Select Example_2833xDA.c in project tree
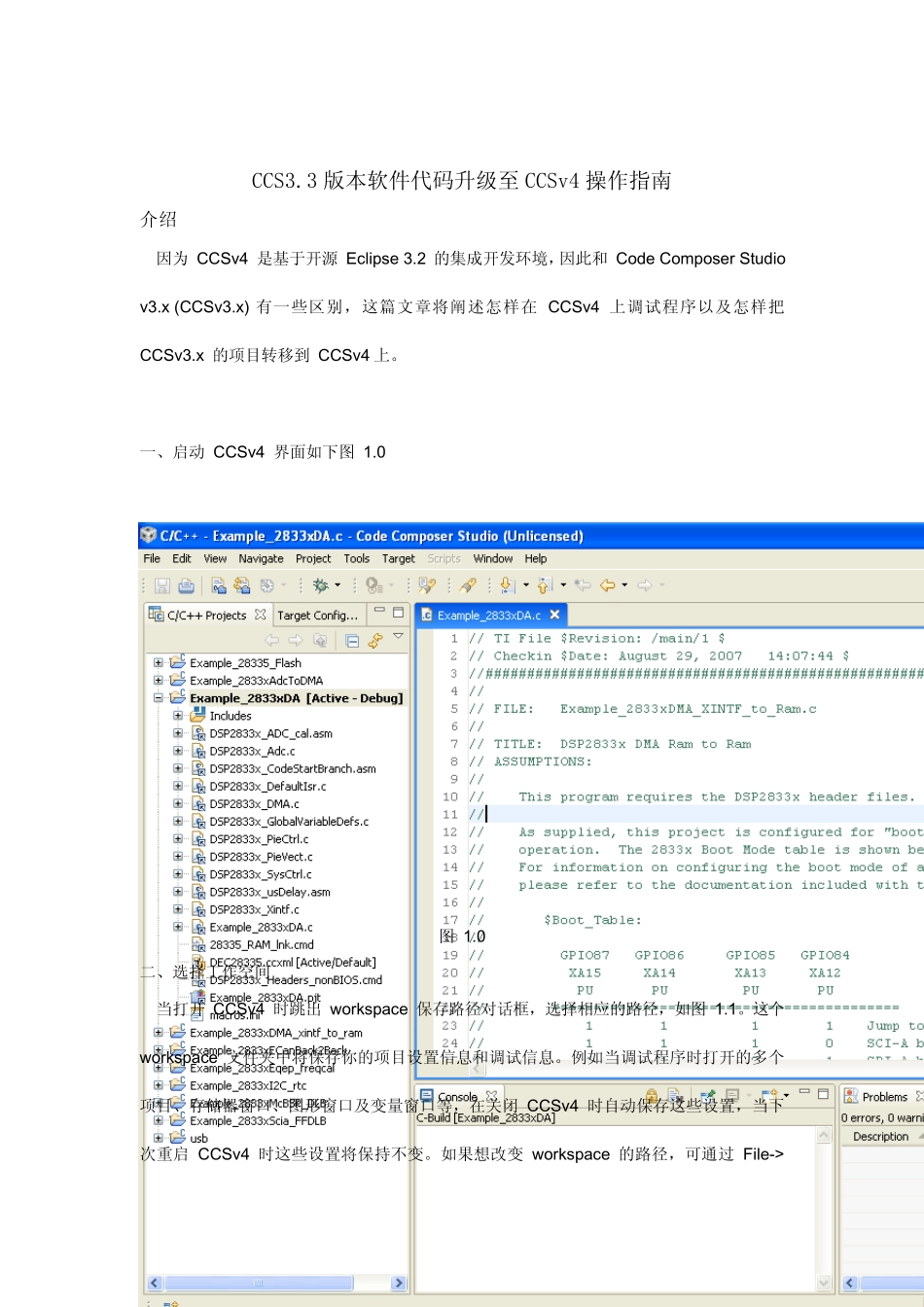The height and width of the screenshot is (1307, 924). point(261,927)
